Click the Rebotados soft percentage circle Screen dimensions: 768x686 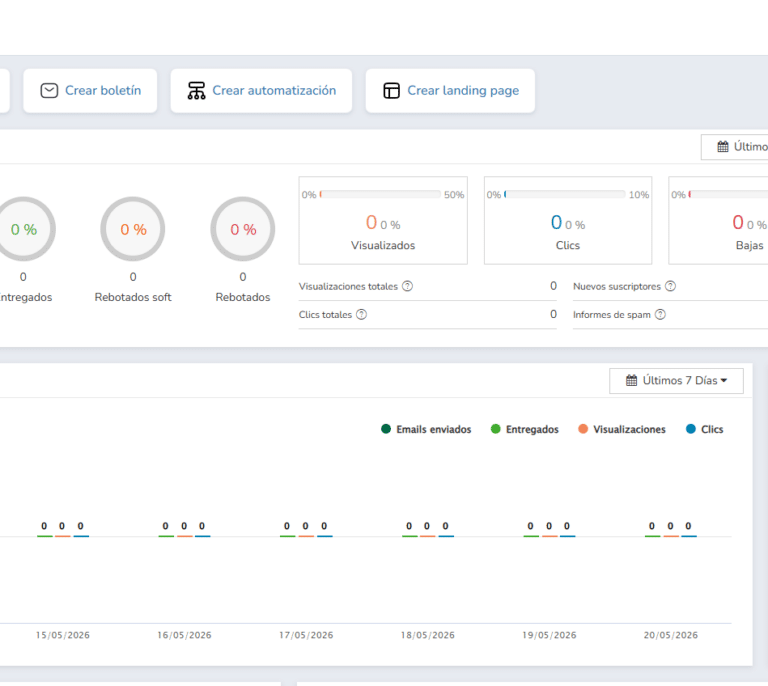coord(133,229)
